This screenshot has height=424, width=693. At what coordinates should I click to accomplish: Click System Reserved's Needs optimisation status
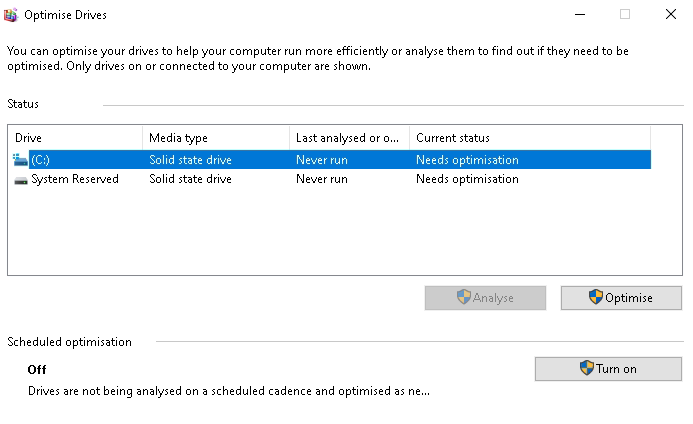pyautogui.click(x=467, y=180)
